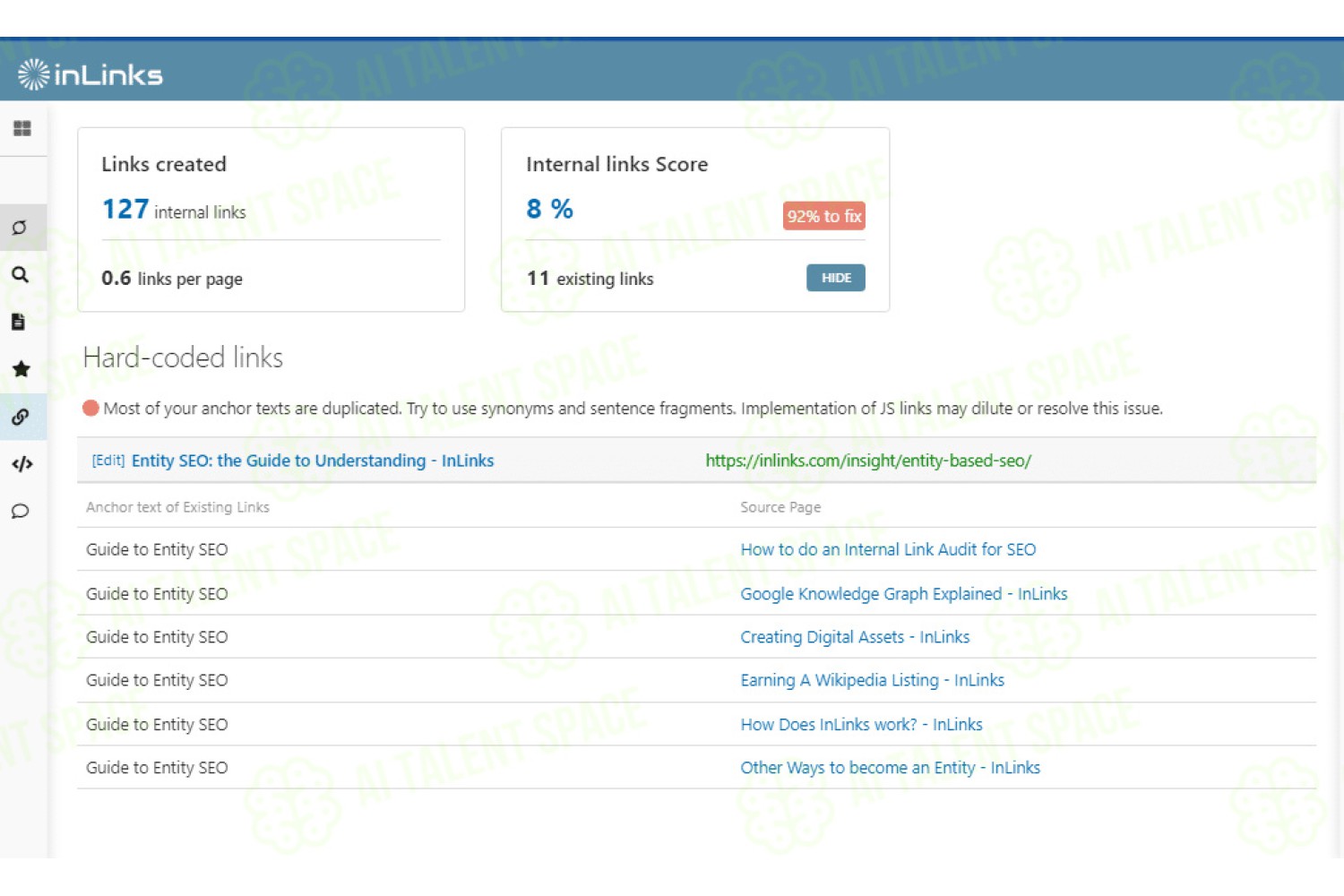Image resolution: width=1344 pixels, height=896 pixels.
Task: Open 'Creating Digital Assets - InLinks' page
Action: click(x=855, y=637)
